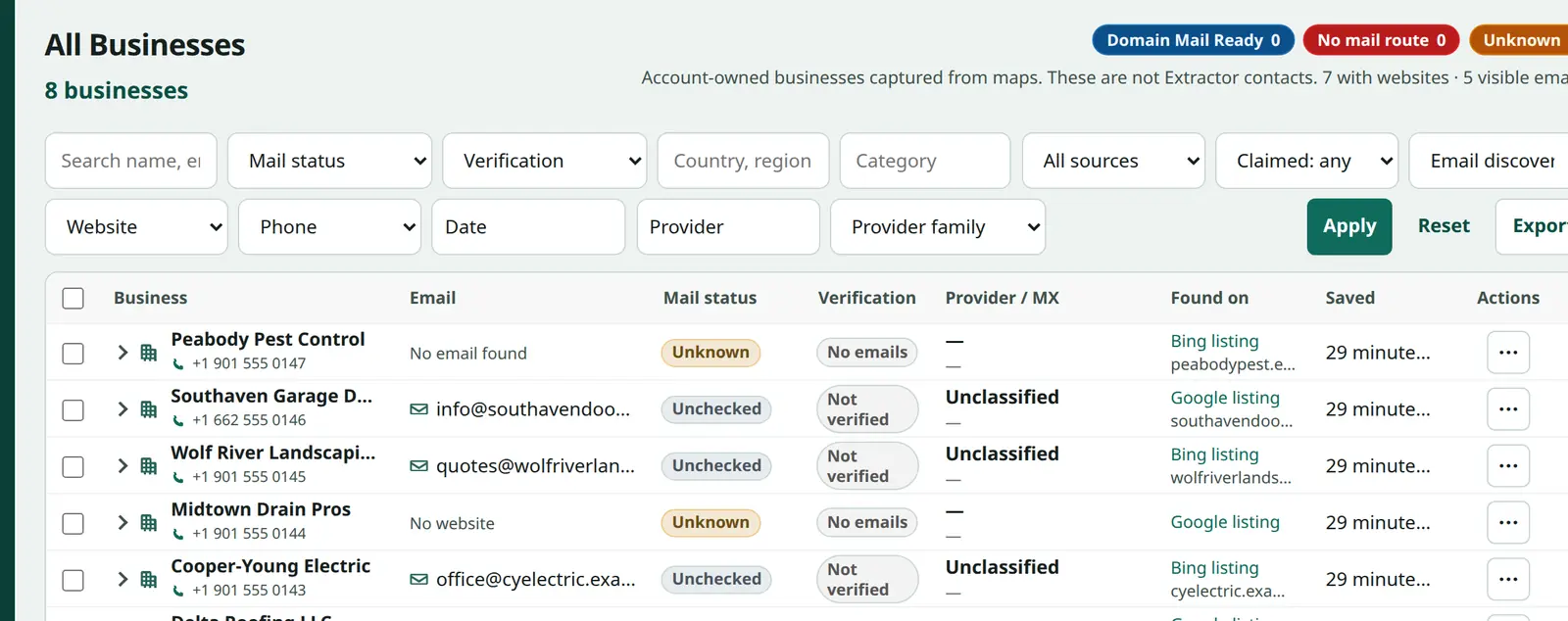Click the Apply filters button
Screen dimensions: 1568x621
pos(1349,227)
